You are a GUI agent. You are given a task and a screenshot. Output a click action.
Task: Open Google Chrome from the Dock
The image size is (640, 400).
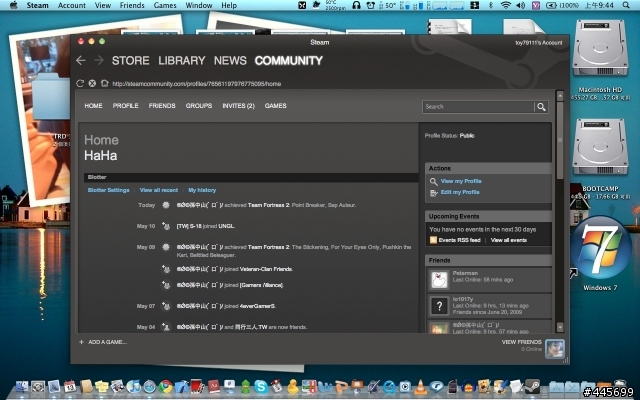[166, 386]
